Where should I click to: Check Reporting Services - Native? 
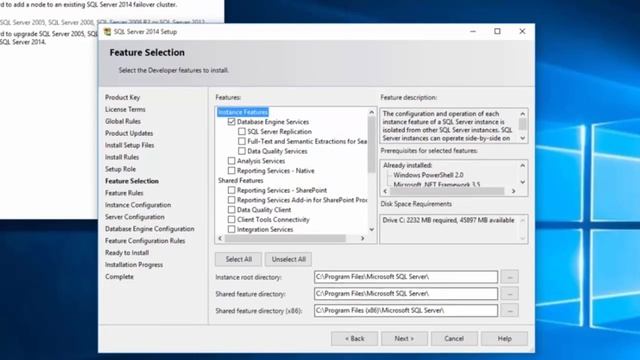[x=231, y=171]
